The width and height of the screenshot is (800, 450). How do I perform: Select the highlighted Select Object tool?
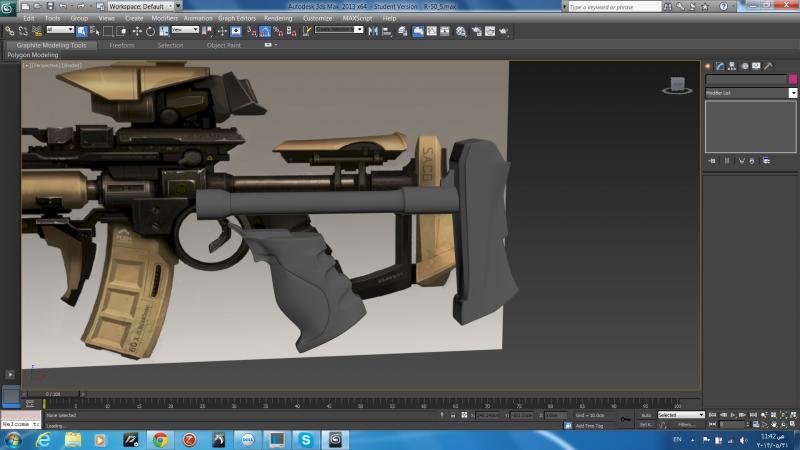(82, 31)
